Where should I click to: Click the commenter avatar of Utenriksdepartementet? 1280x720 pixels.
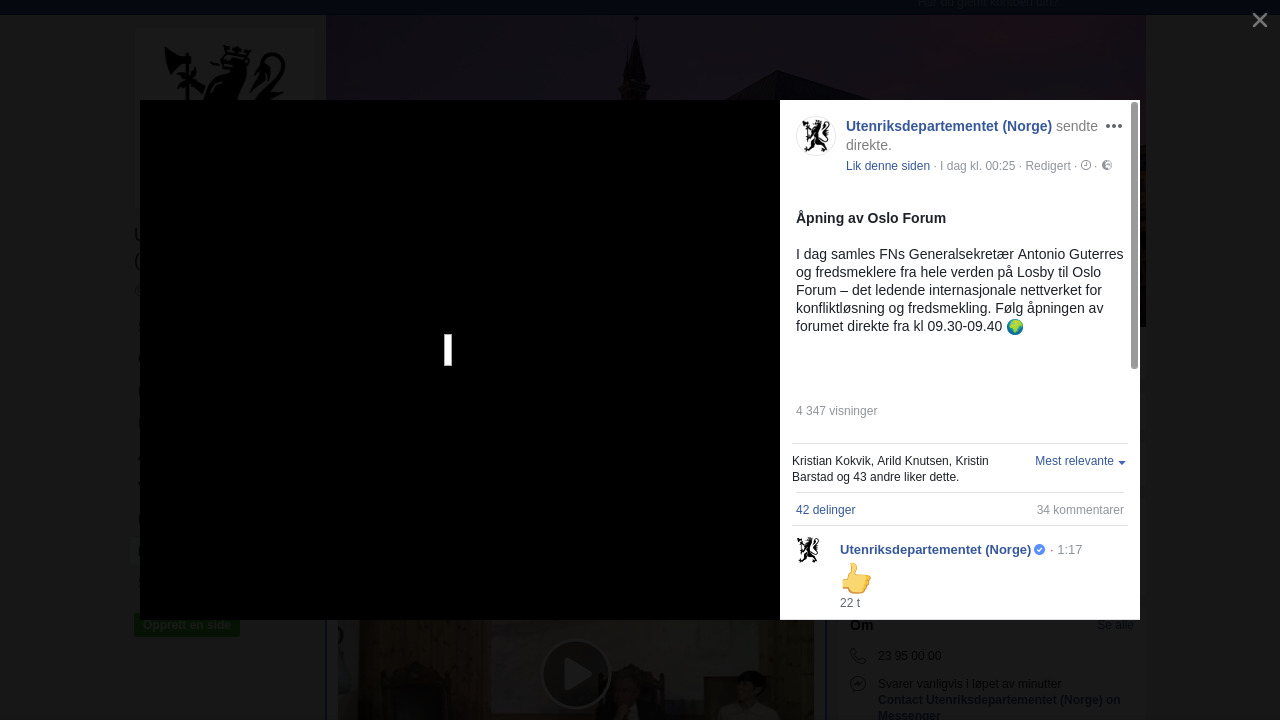(x=808, y=550)
